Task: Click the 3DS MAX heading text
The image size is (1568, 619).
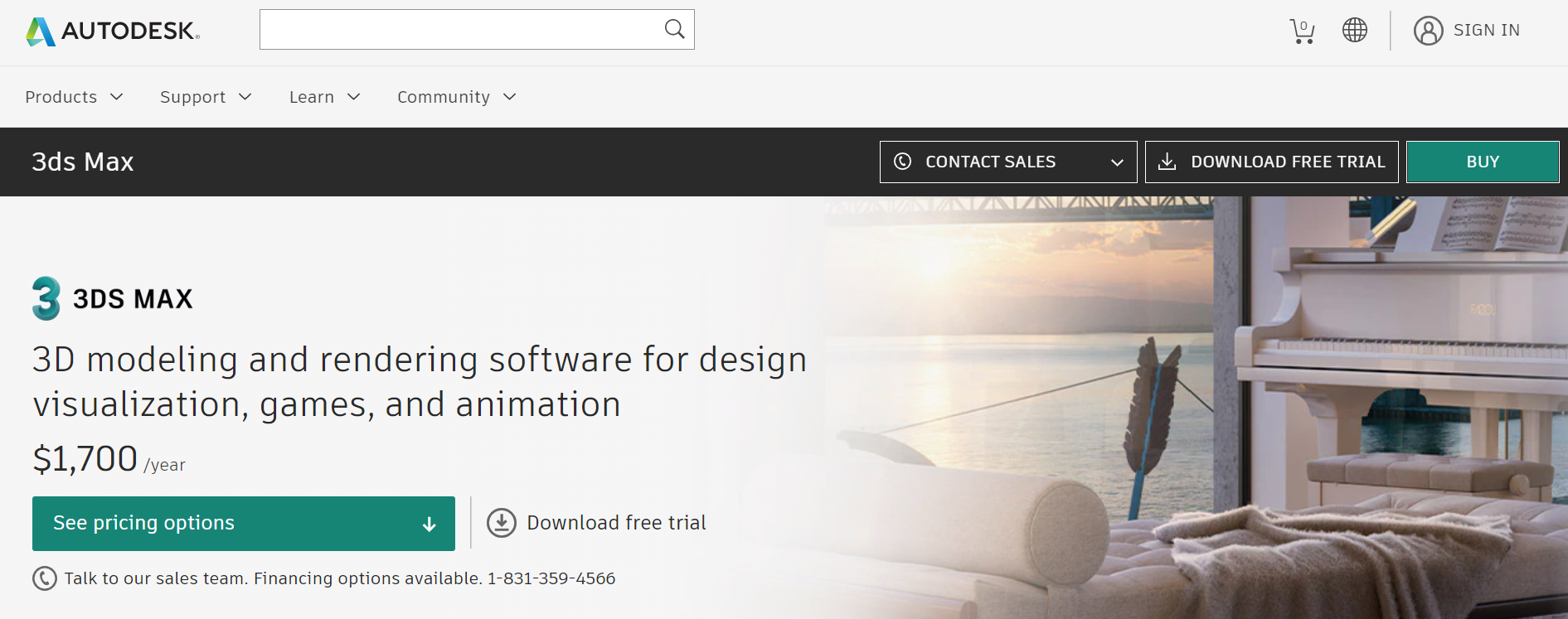Action: (x=133, y=298)
